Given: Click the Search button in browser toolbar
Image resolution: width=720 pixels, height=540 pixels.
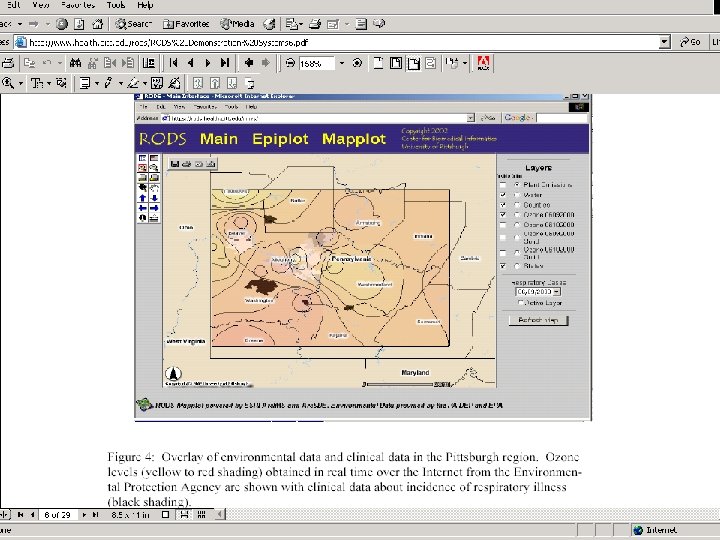Looking at the screenshot, I should tap(132, 23).
